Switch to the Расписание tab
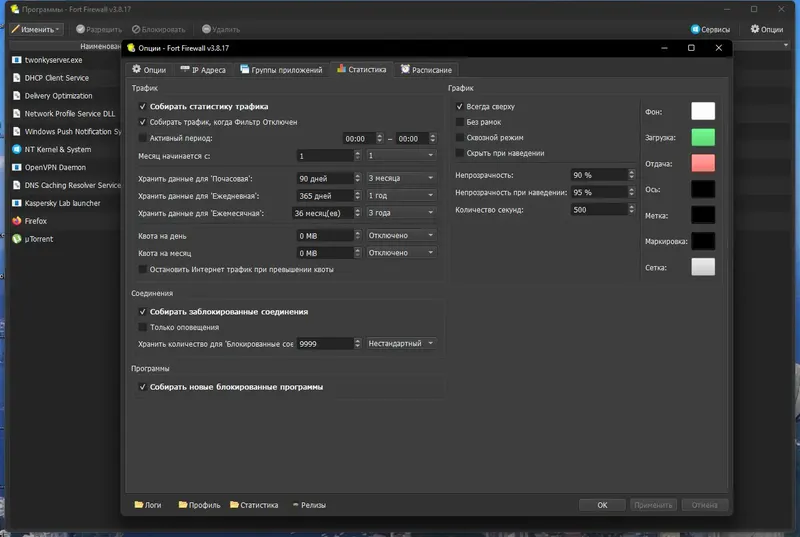The image size is (800, 537). pos(426,70)
